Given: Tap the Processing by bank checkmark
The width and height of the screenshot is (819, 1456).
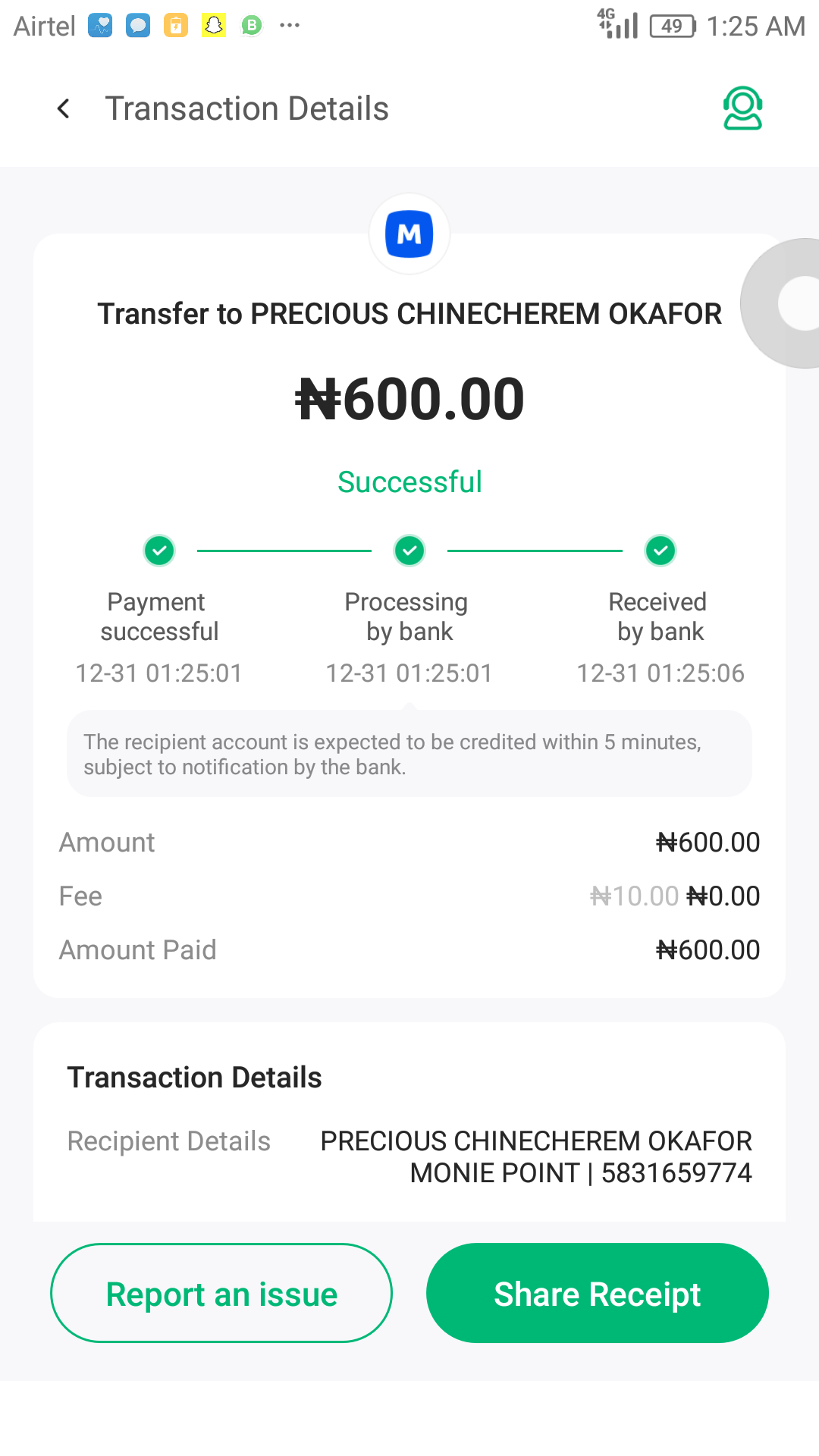Looking at the screenshot, I should 409,551.
